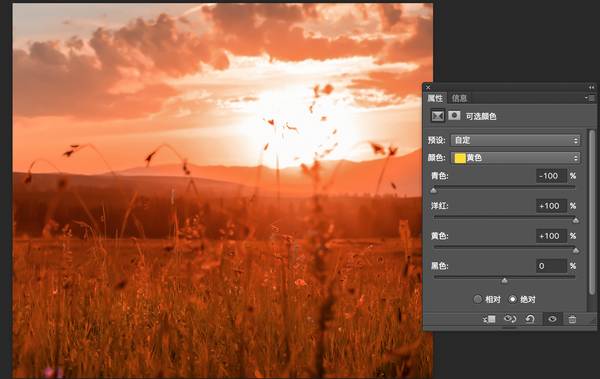View previous state with the eye-arrow icon
Screen dimensions: 600x379
tap(510, 319)
